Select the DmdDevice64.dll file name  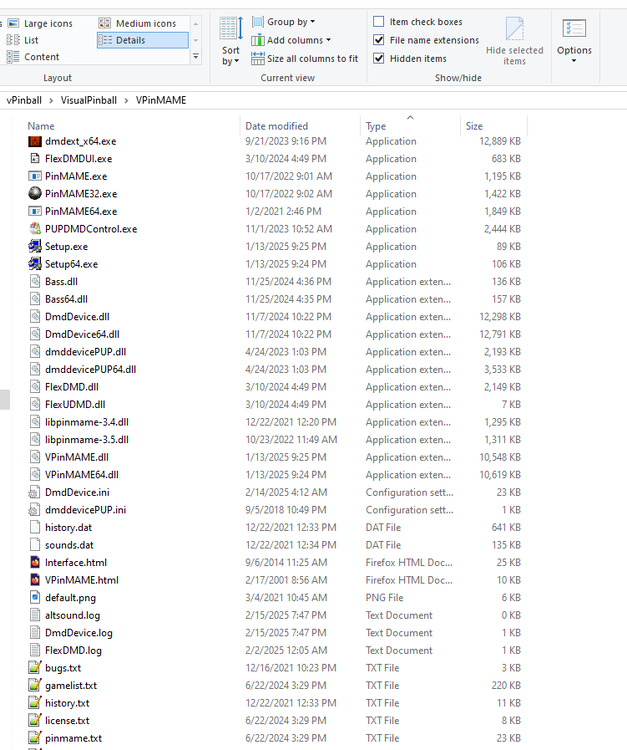click(x=82, y=334)
